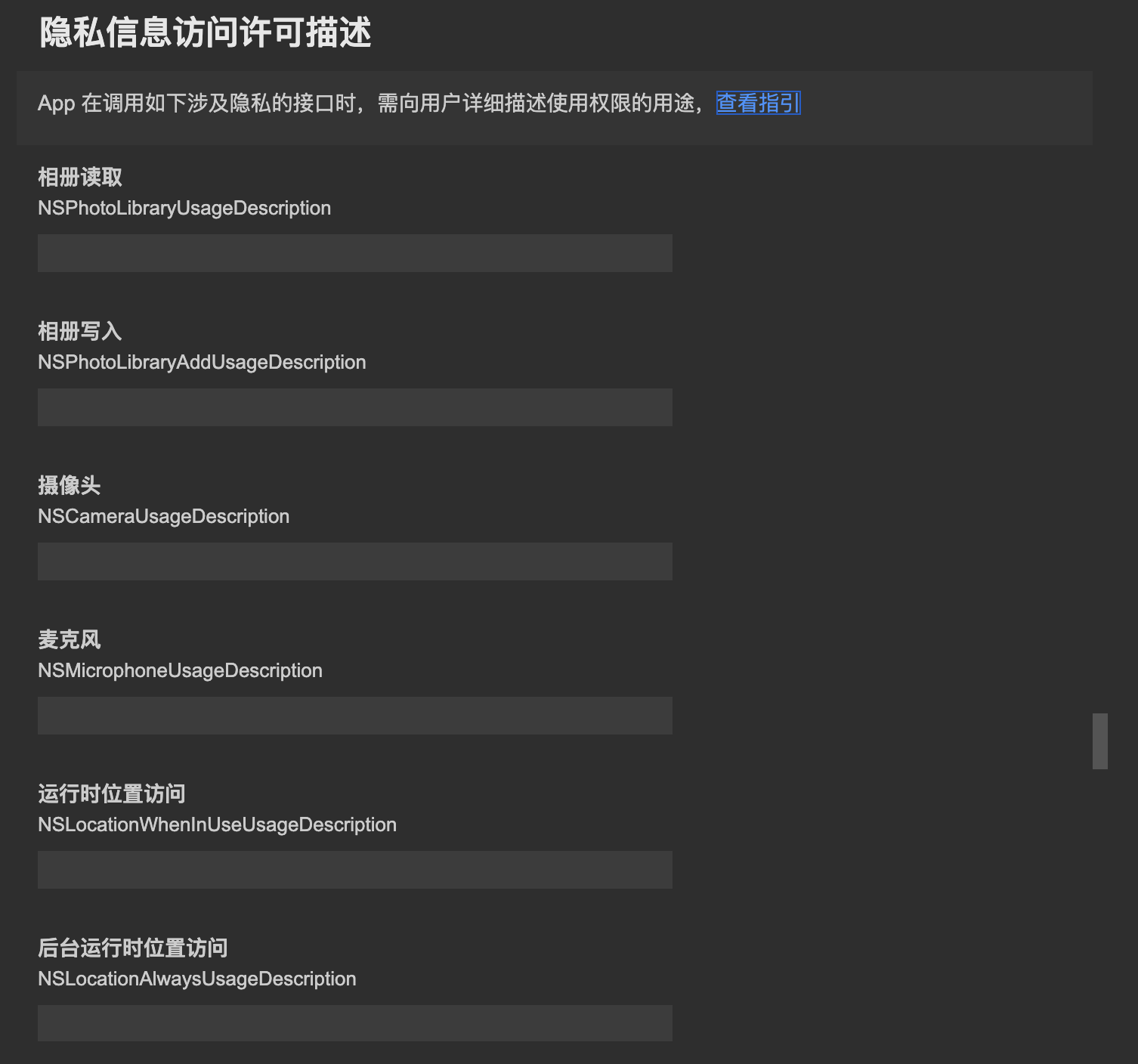The width and height of the screenshot is (1138, 1064).
Task: Click the NSLocationAlwaysUsageDescription key text
Action: point(197,979)
